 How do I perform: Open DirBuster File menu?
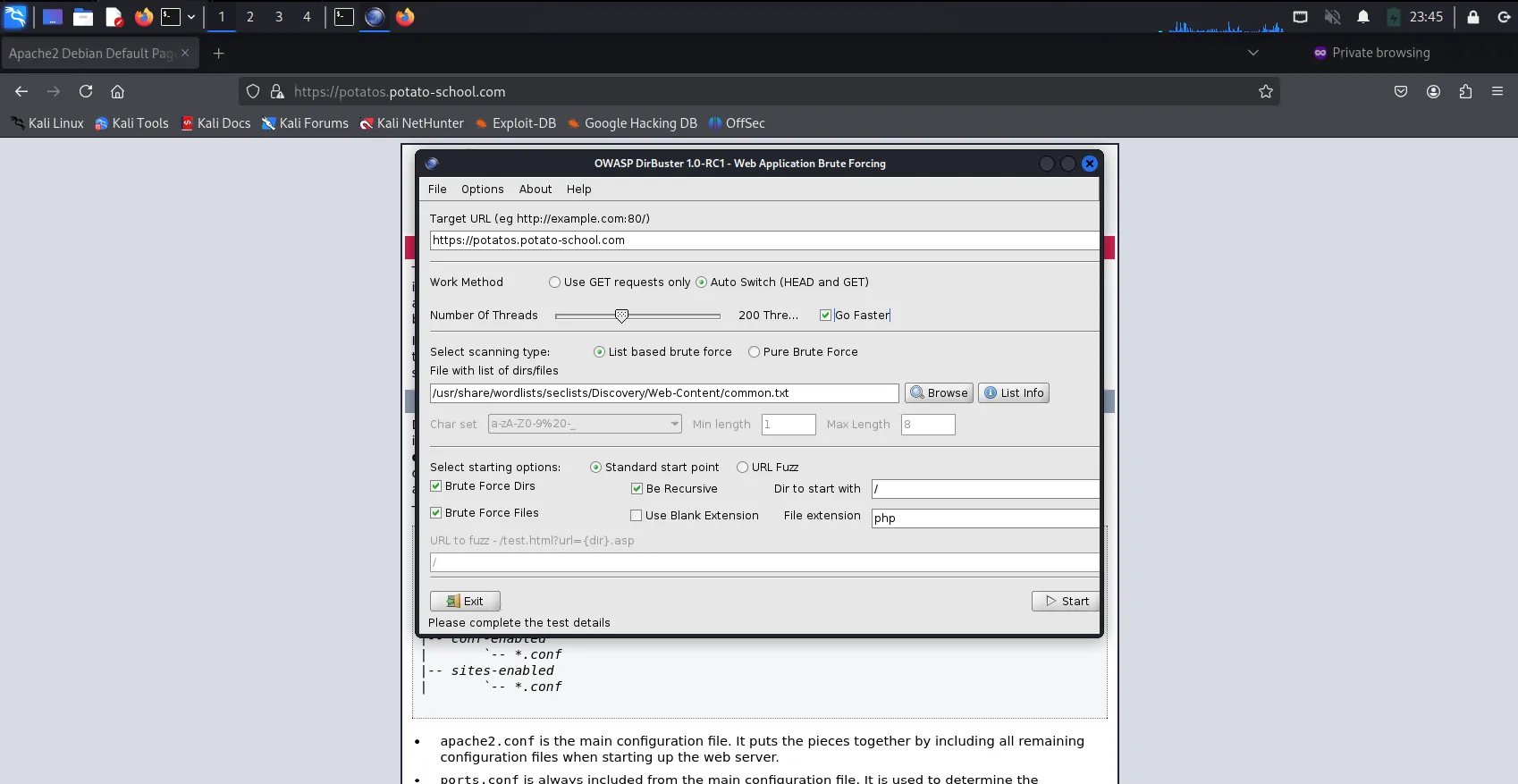tap(437, 190)
